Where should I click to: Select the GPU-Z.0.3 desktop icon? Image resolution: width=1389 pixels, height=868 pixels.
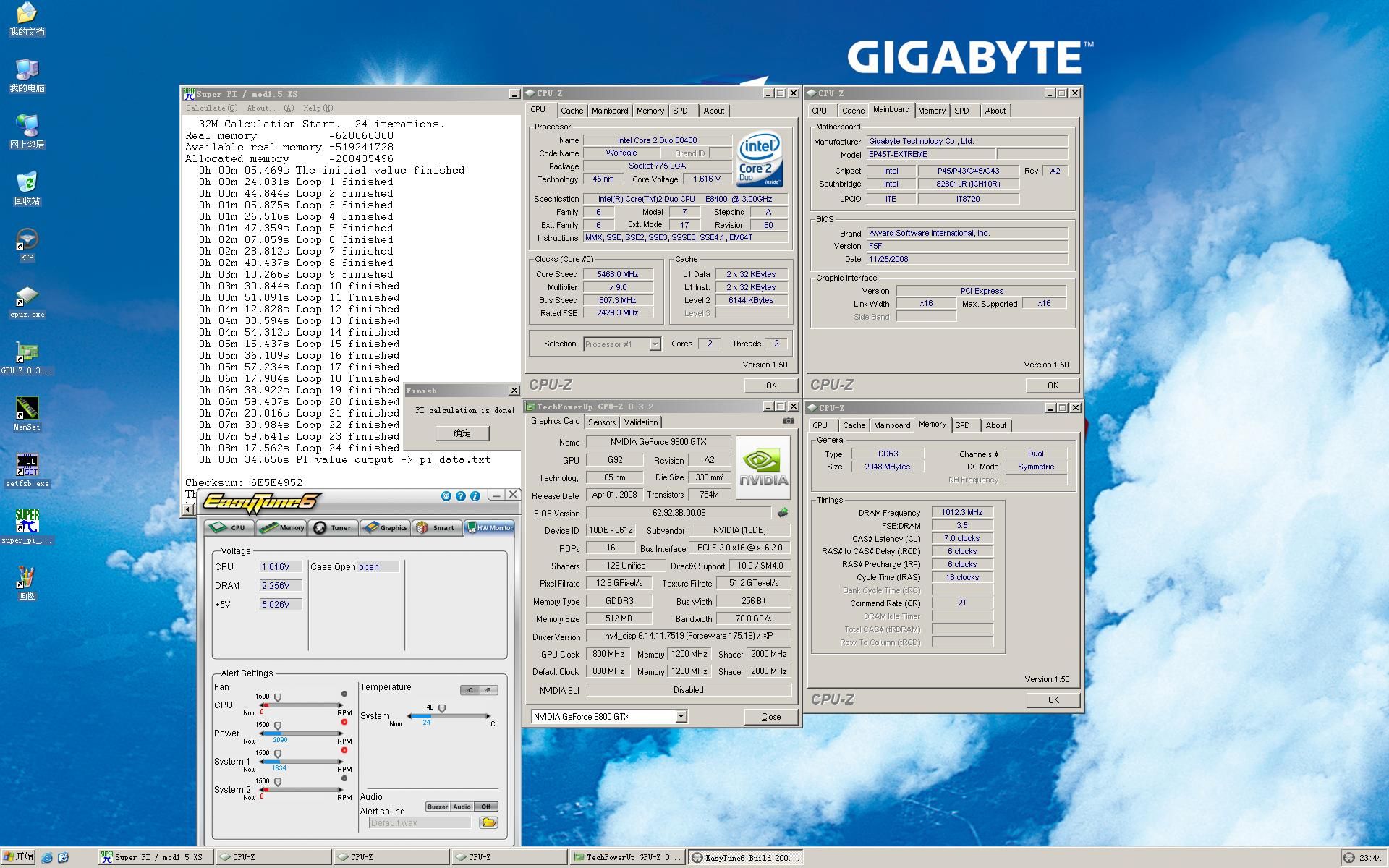click(x=27, y=358)
